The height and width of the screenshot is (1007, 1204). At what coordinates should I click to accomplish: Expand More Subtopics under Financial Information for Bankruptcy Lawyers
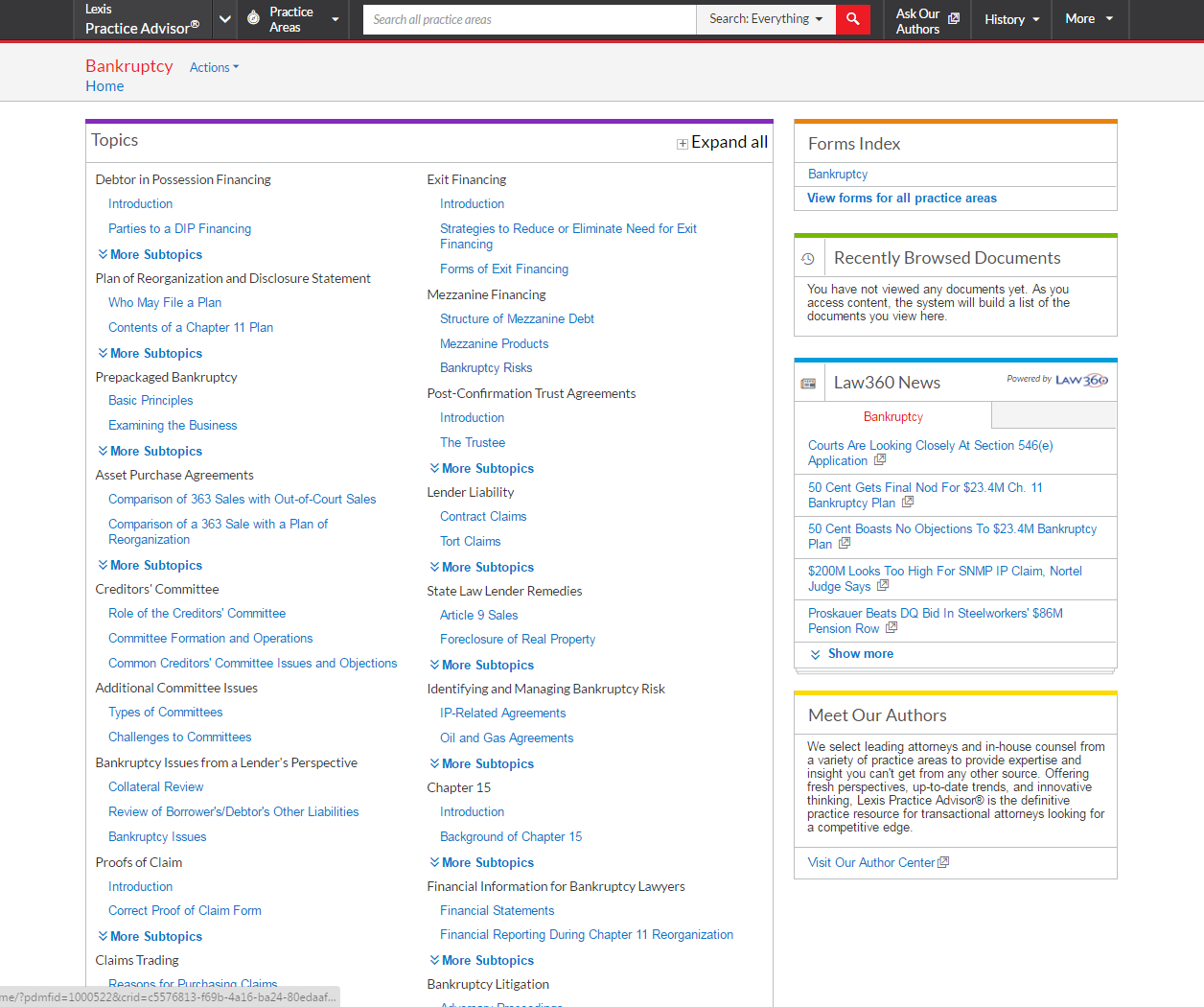(x=482, y=960)
